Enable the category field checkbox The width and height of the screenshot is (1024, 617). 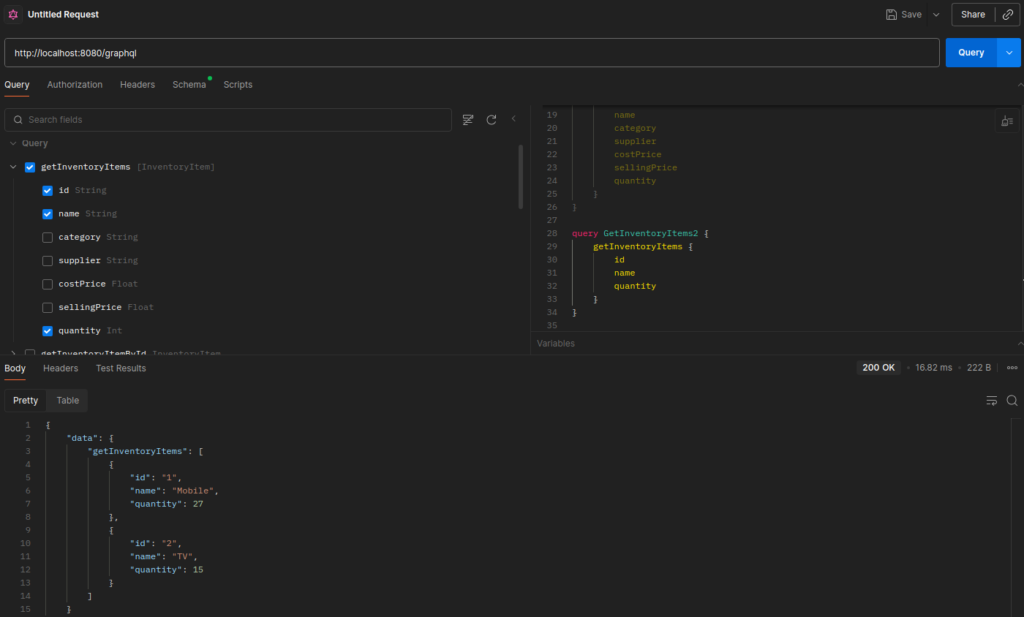(x=47, y=237)
